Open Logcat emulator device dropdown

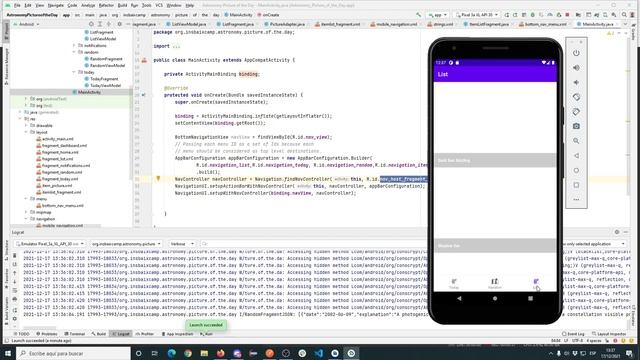click(x=50, y=244)
